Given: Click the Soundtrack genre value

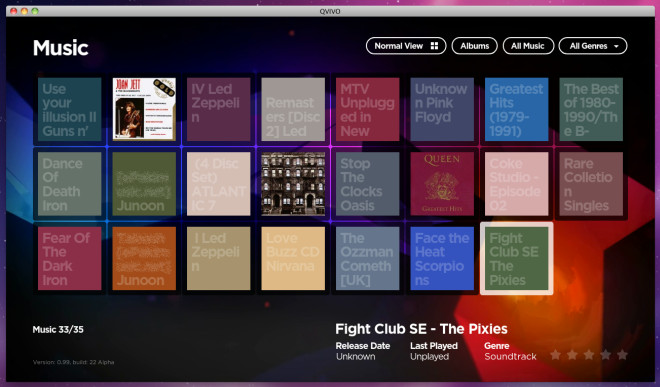Looking at the screenshot, I should pyautogui.click(x=510, y=357).
